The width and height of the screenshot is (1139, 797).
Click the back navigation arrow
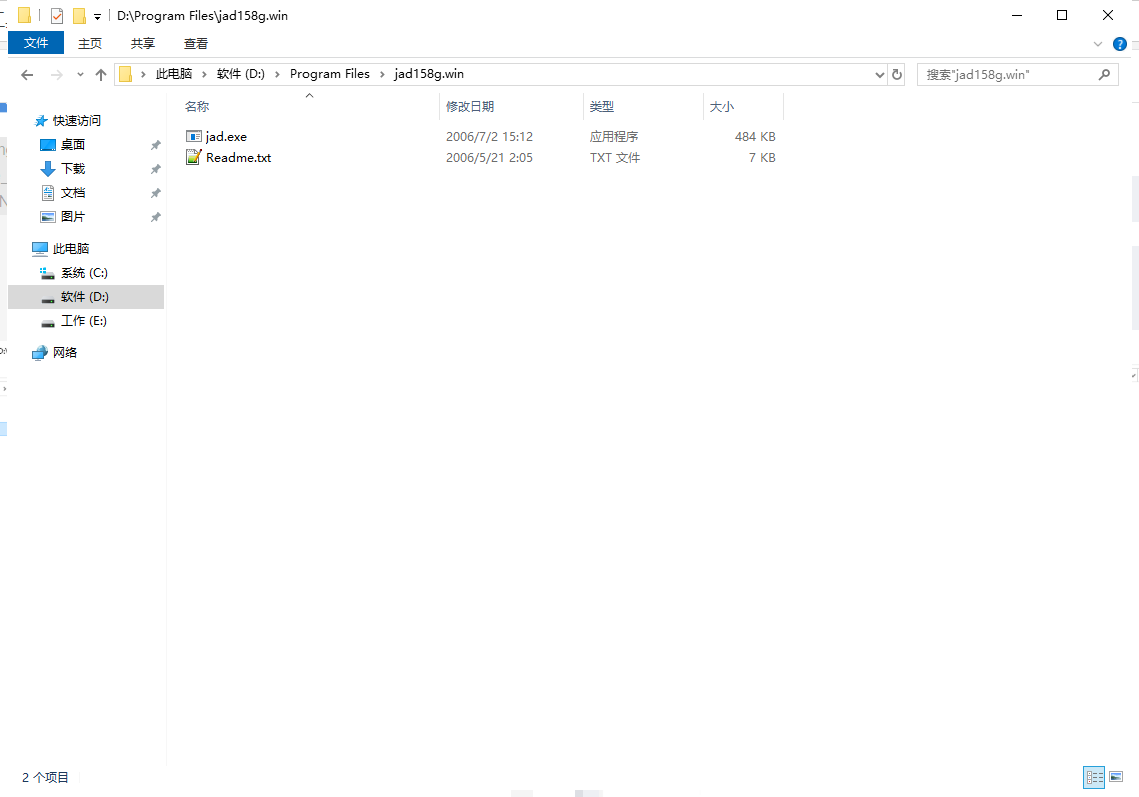coord(26,74)
